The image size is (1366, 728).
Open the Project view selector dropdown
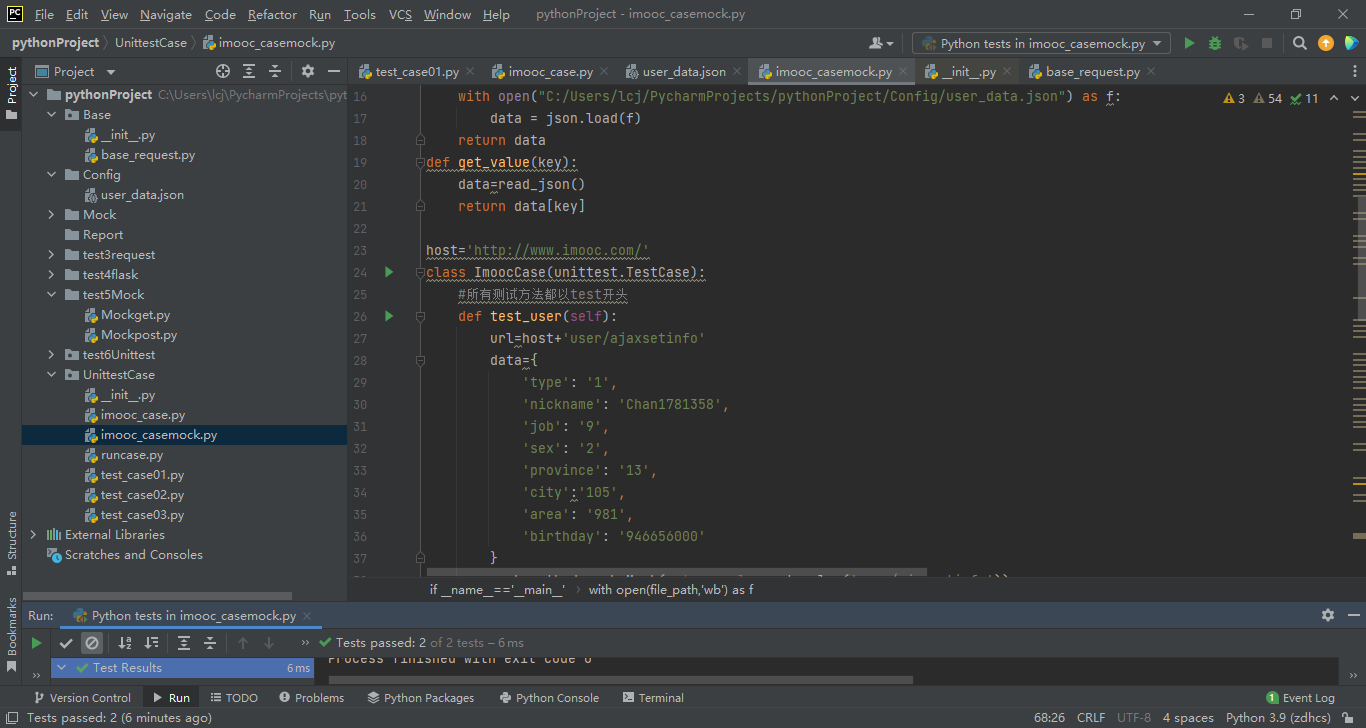pos(77,71)
